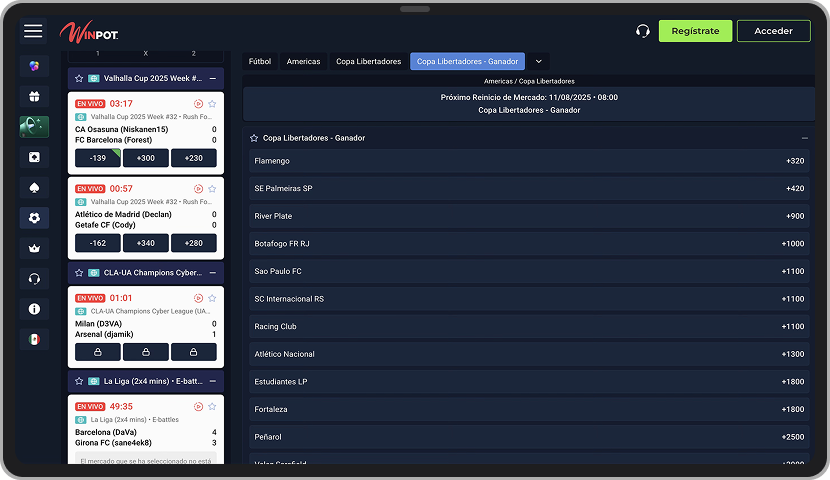Select Atlético Nacional +1300 outright

[529, 354]
